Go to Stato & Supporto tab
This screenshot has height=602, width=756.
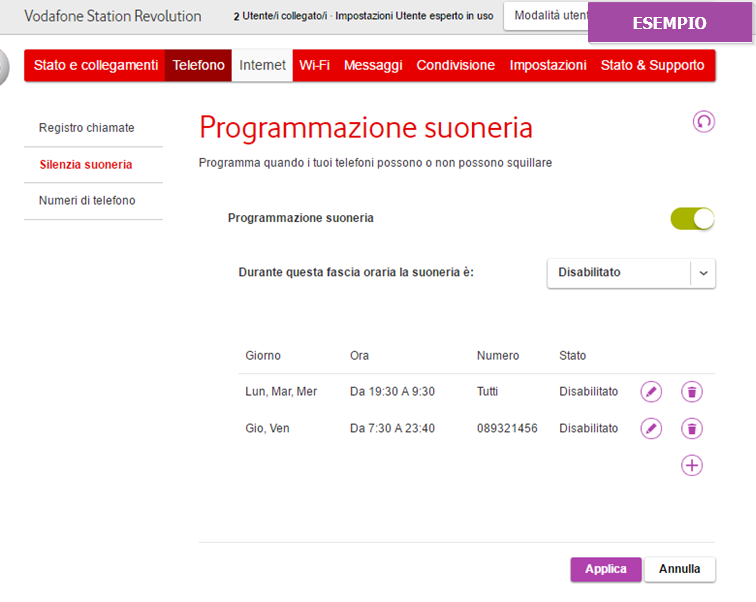pyautogui.click(x=652, y=65)
